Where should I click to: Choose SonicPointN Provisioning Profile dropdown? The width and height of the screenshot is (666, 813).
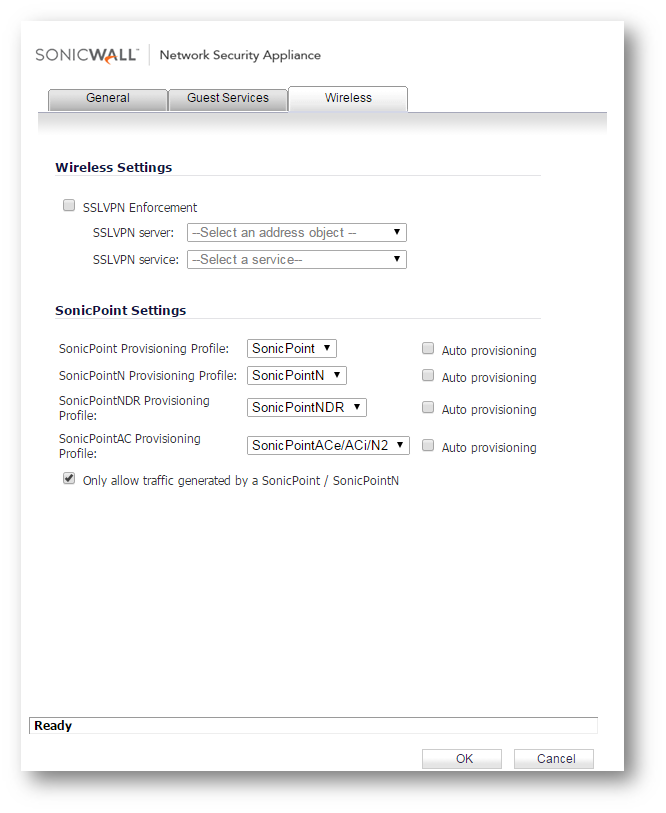[297, 376]
